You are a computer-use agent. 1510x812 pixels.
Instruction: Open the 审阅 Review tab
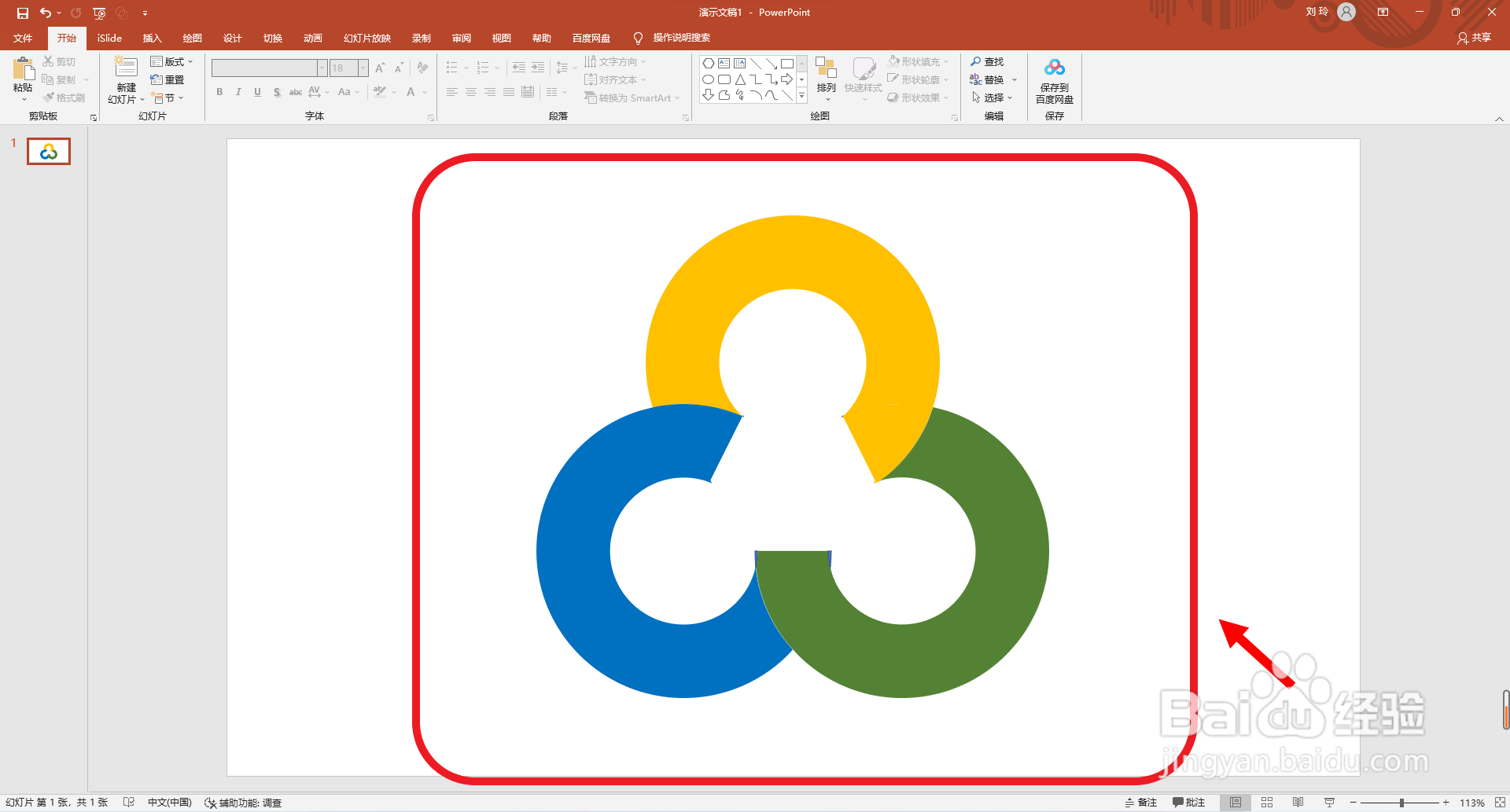pyautogui.click(x=462, y=38)
